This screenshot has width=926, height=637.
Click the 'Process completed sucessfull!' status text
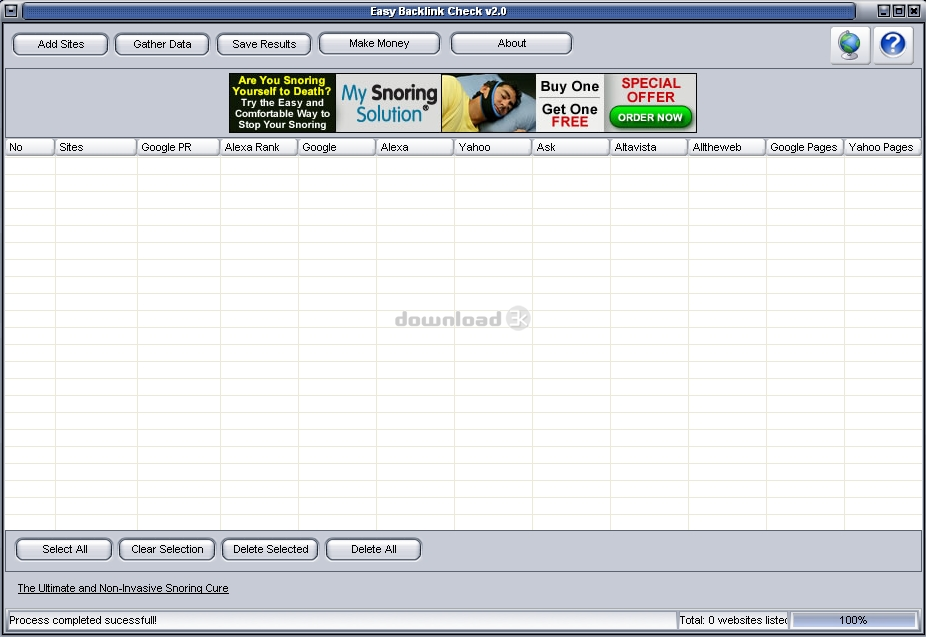[x=83, y=620]
